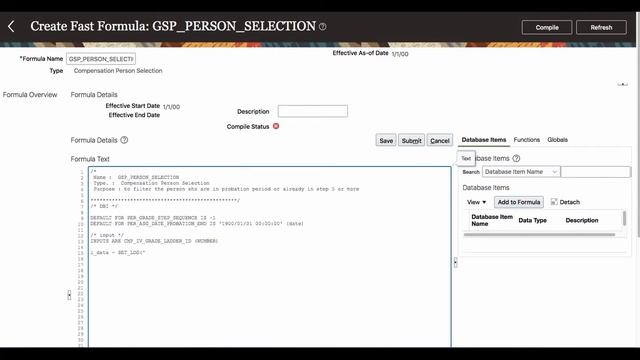Screen dimensions: 640x360
Task: Click the code line starting with INPUTS ARE
Action: 154,241
